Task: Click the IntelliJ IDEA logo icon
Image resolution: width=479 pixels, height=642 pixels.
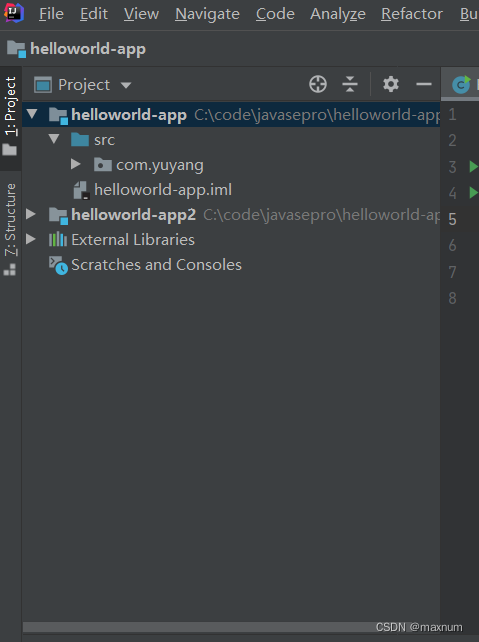Action: click(x=14, y=13)
